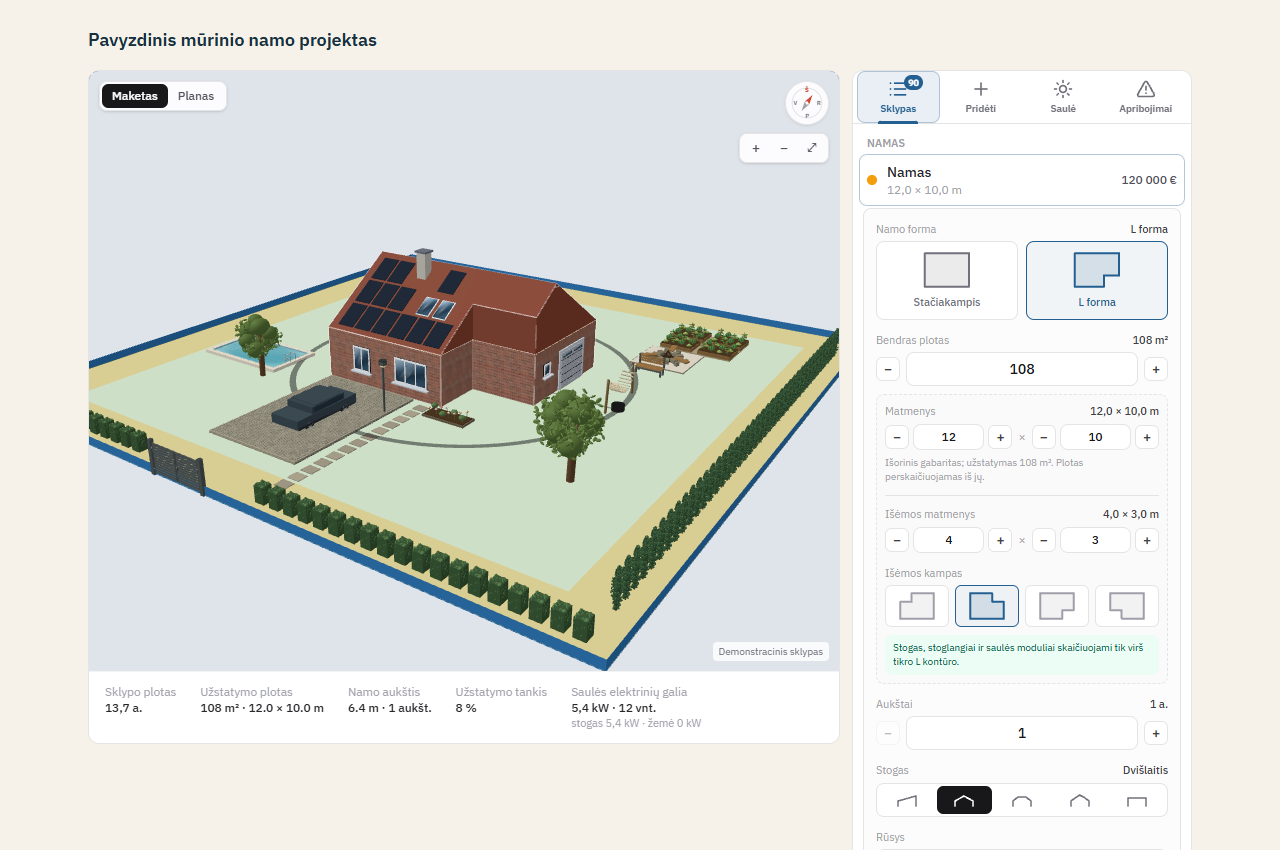
Task: Decrease Išėmos matmenys value 3
Action: tap(1044, 540)
